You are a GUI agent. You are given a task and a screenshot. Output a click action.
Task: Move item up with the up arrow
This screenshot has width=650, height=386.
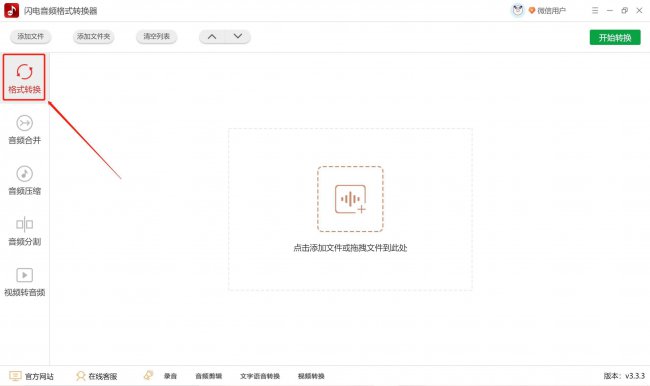coord(212,36)
